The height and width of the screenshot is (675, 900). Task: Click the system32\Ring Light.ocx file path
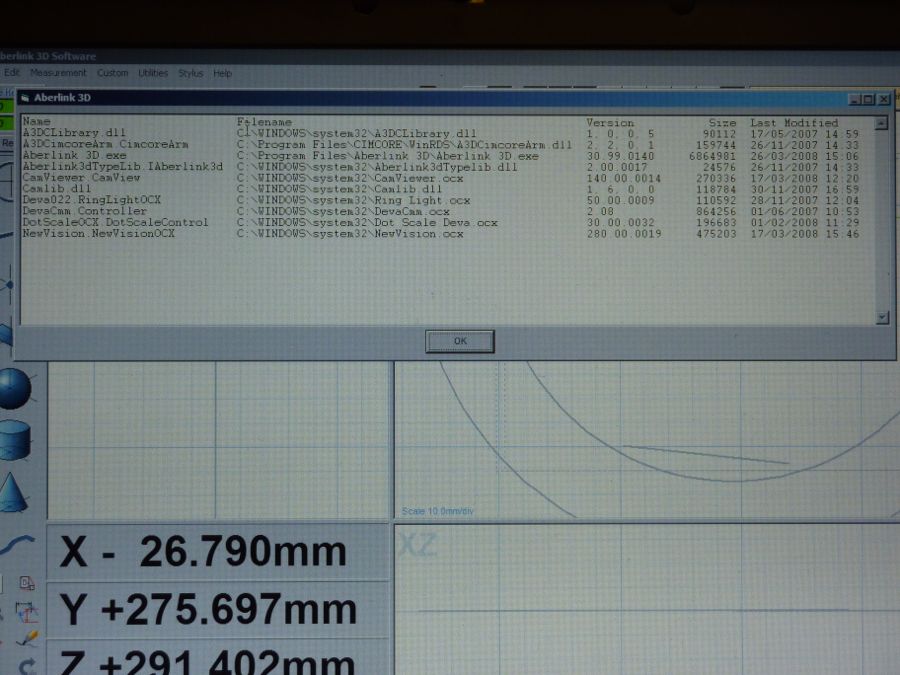click(x=353, y=200)
